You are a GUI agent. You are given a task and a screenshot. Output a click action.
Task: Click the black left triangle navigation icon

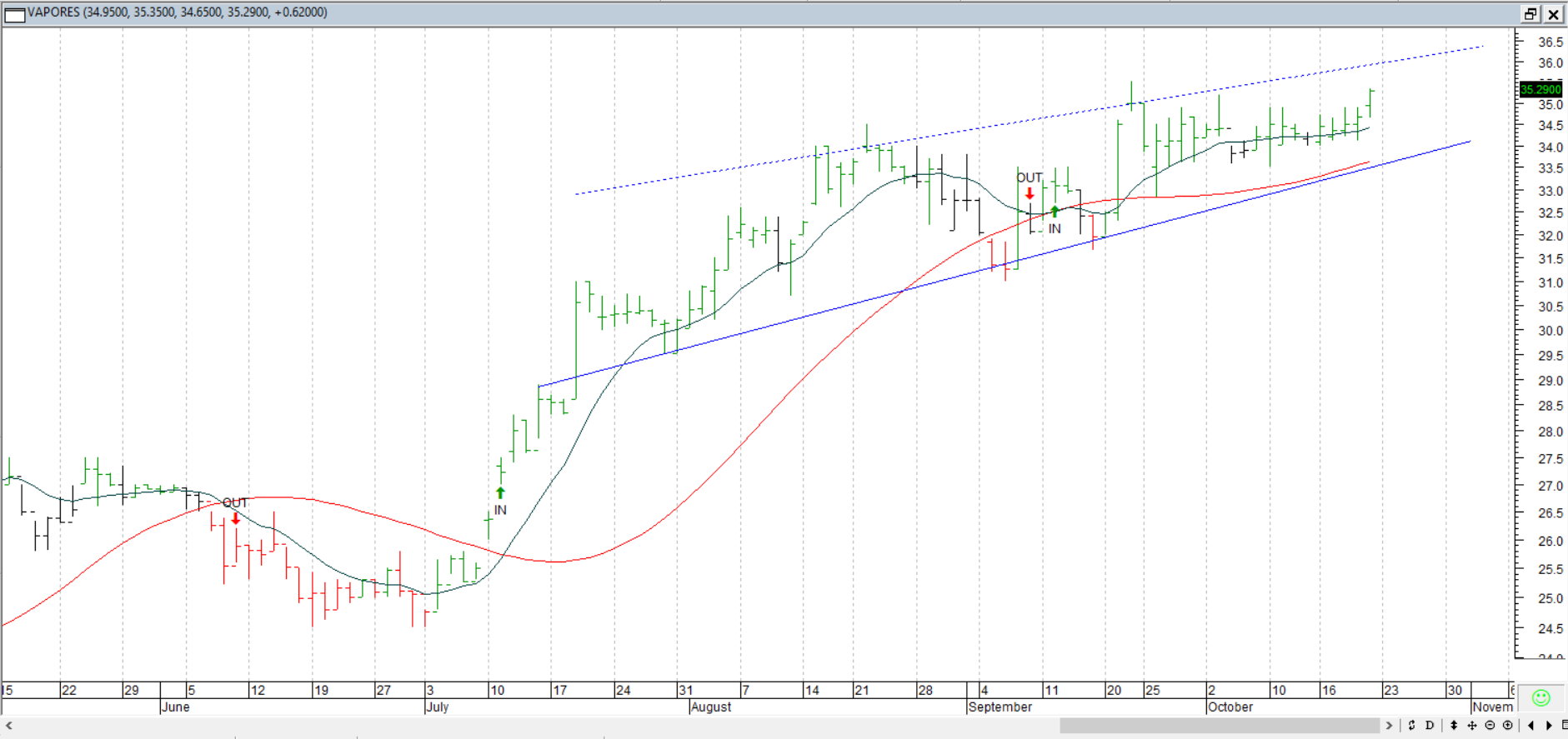coord(1531,726)
